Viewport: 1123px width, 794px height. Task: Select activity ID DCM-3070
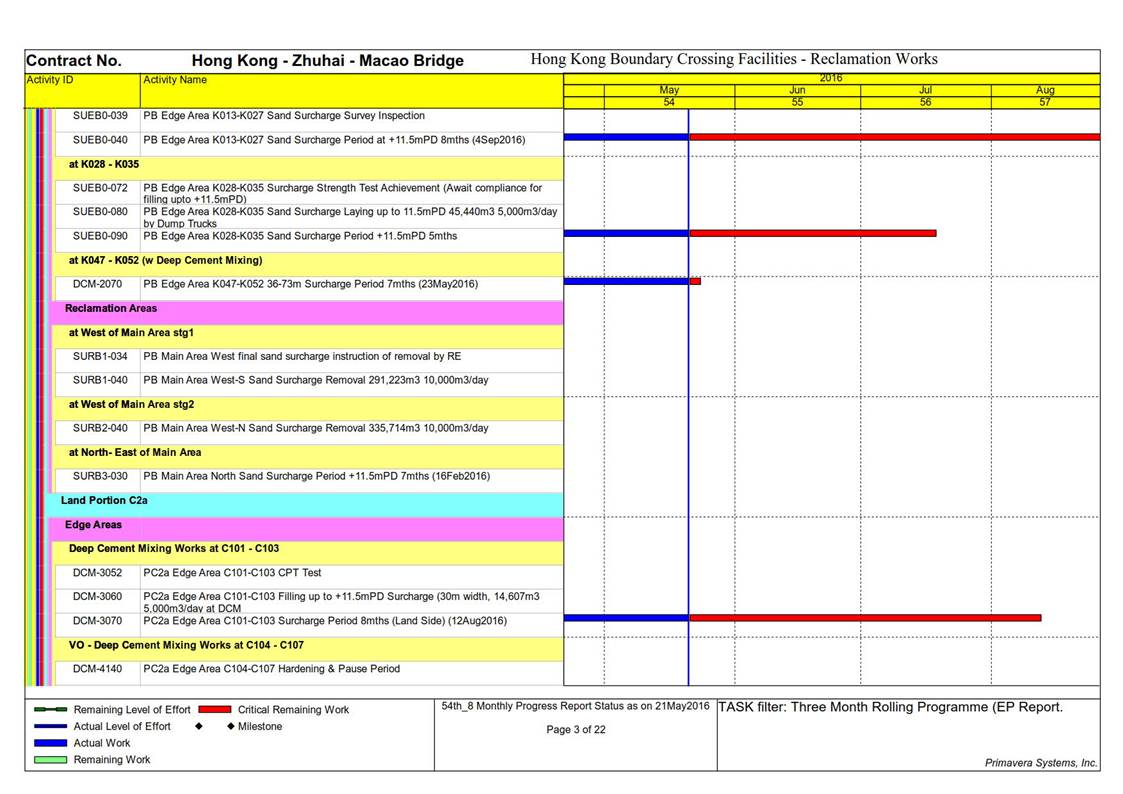(97, 621)
